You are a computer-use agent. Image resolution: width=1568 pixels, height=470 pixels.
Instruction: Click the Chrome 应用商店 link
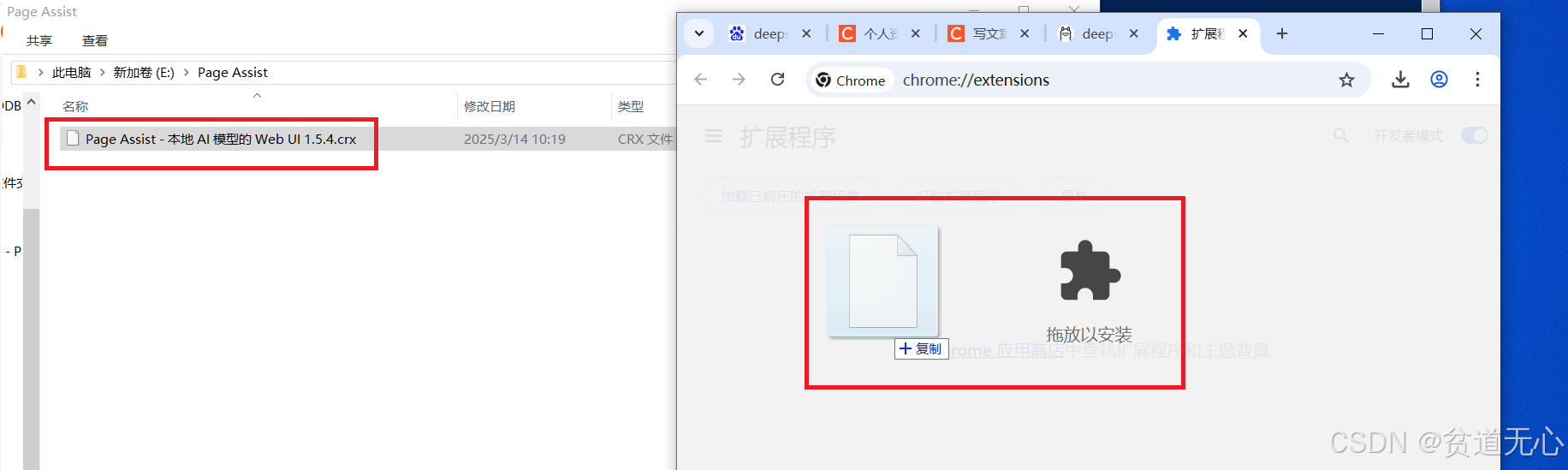click(x=1006, y=351)
